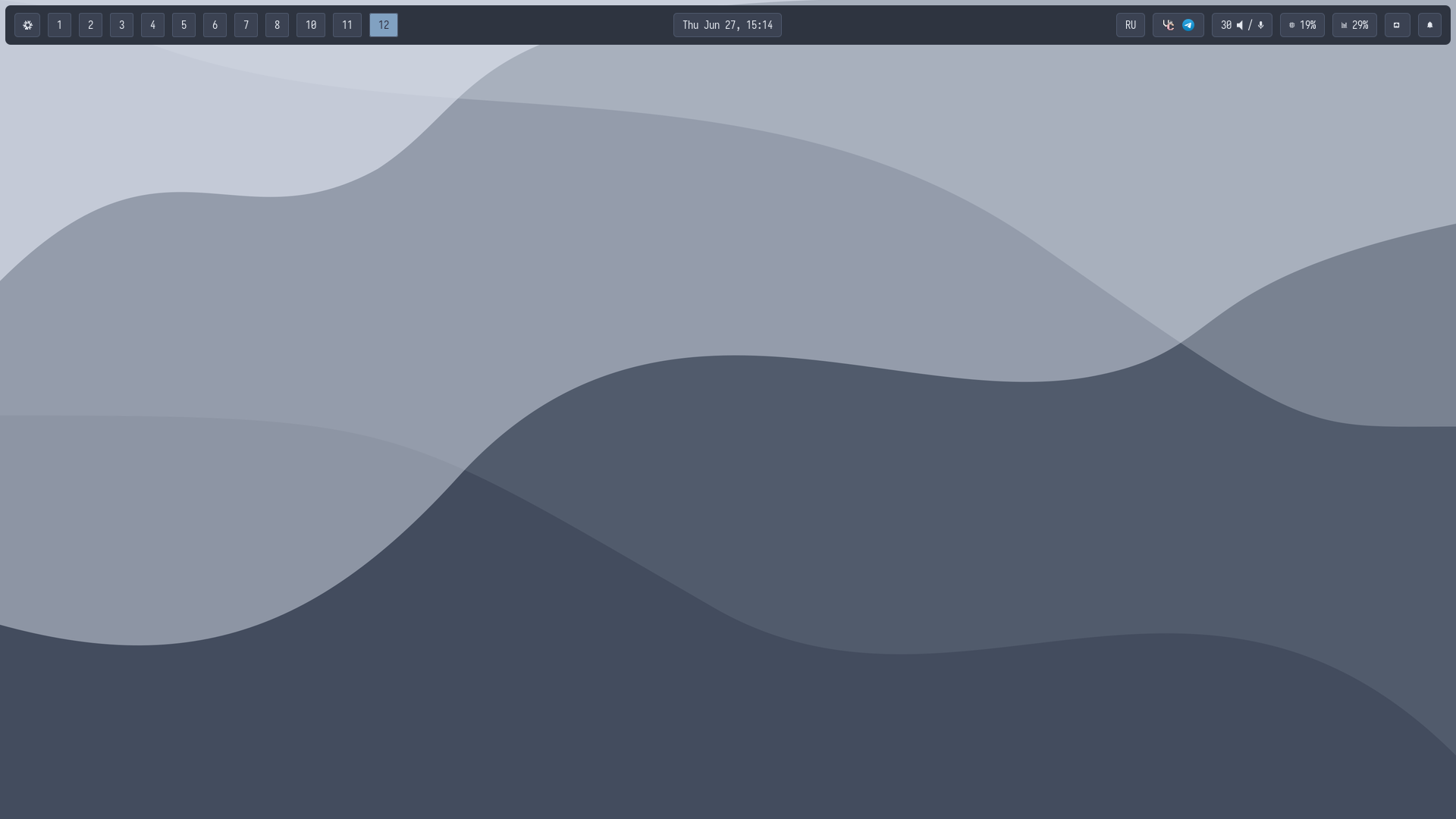The image size is (1456, 819).
Task: Click the volume level 30 readout
Action: [x=1225, y=25]
